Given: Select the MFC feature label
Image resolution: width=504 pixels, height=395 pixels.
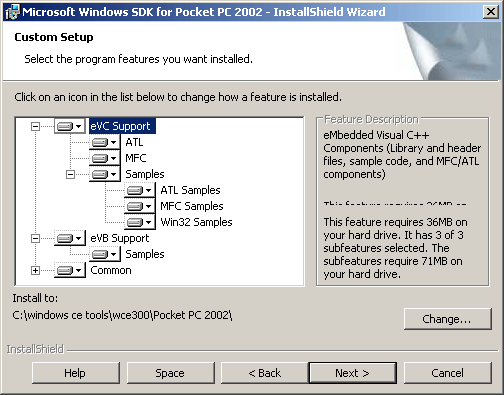Looking at the screenshot, I should click(136, 158).
